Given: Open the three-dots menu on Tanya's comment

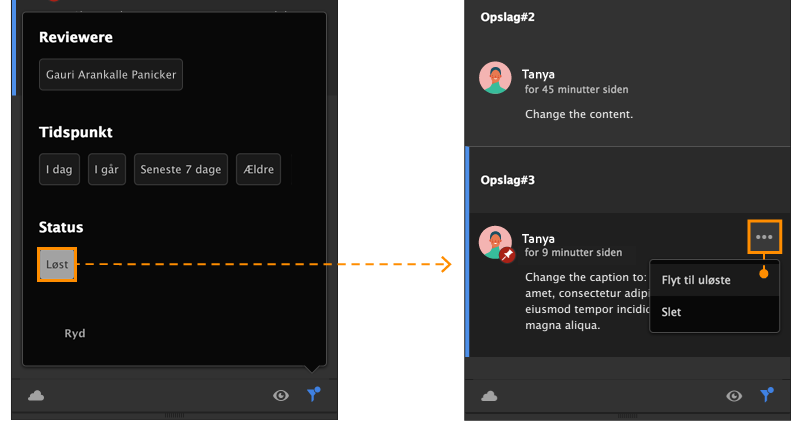Looking at the screenshot, I should pyautogui.click(x=764, y=237).
